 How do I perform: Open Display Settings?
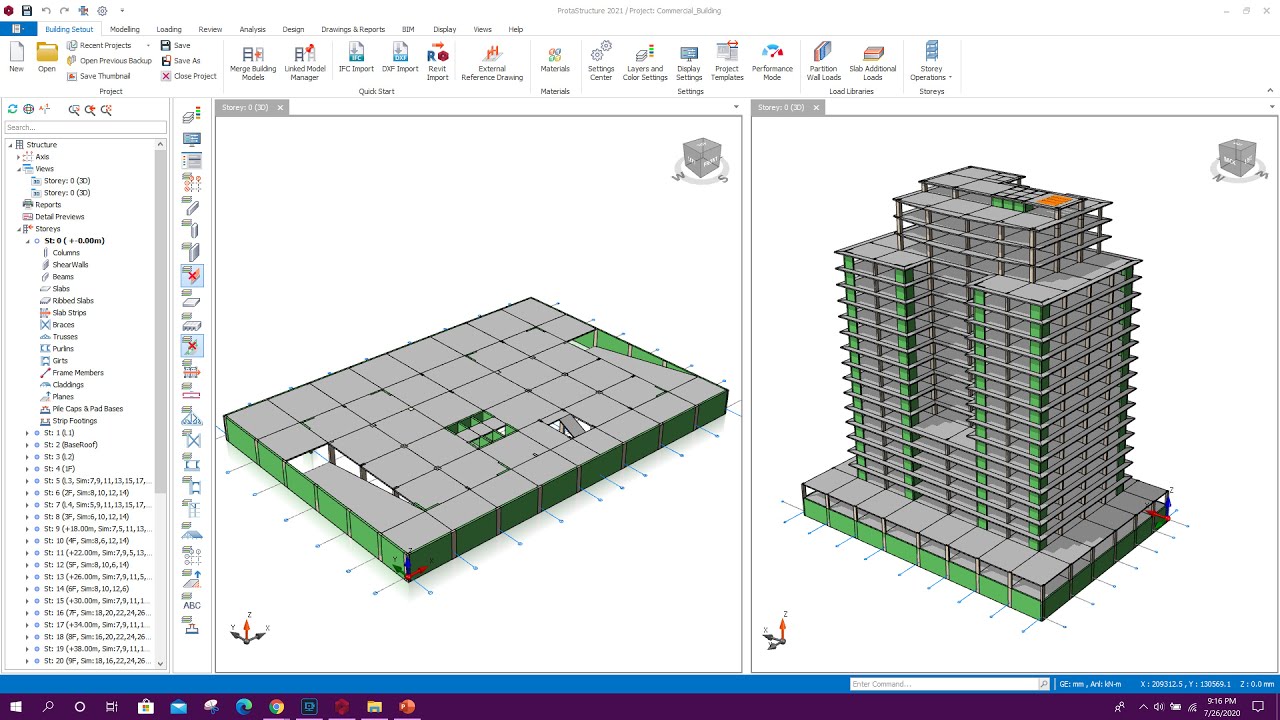(688, 60)
